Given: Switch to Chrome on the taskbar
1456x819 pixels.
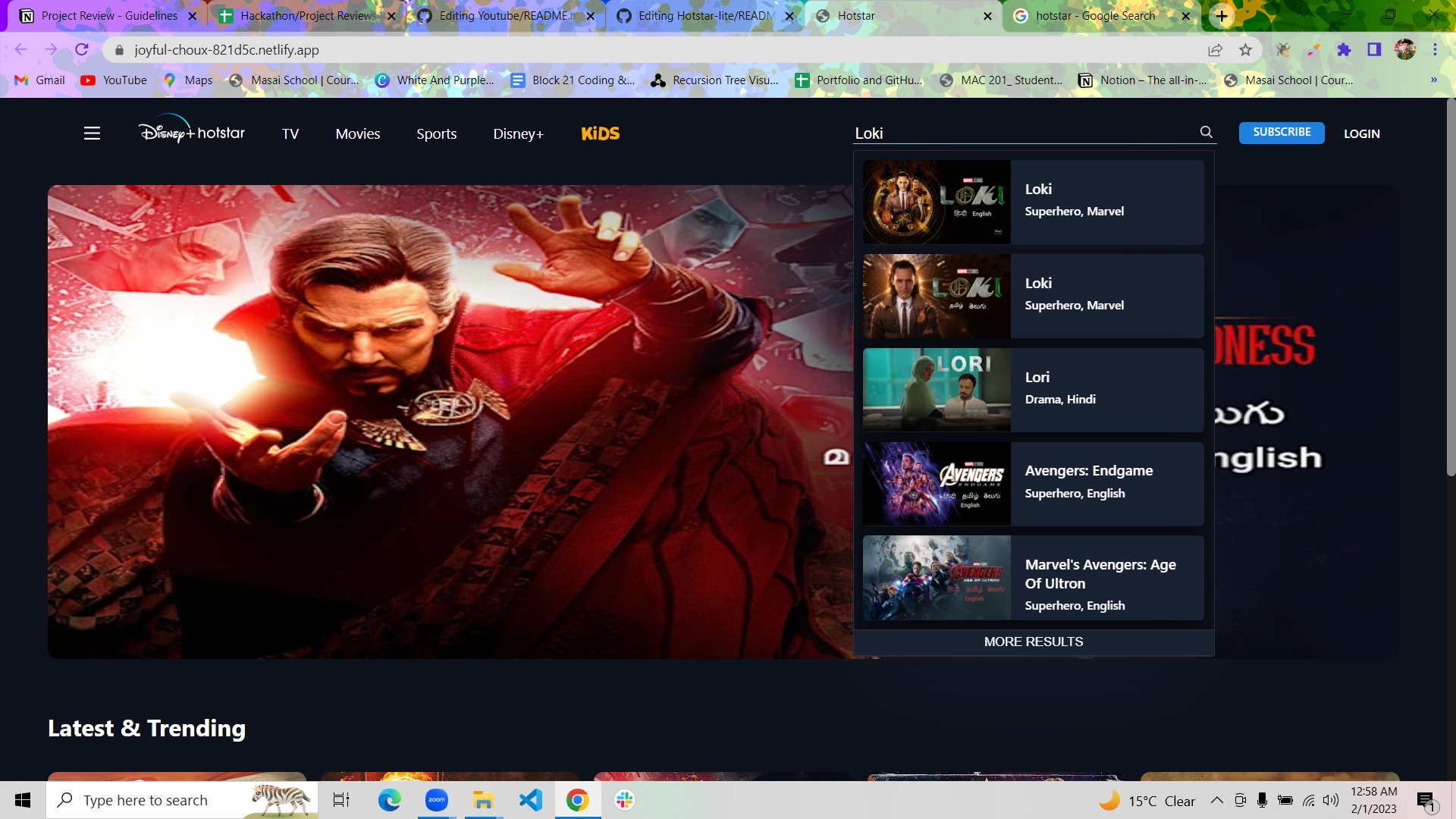Looking at the screenshot, I should click(x=578, y=800).
